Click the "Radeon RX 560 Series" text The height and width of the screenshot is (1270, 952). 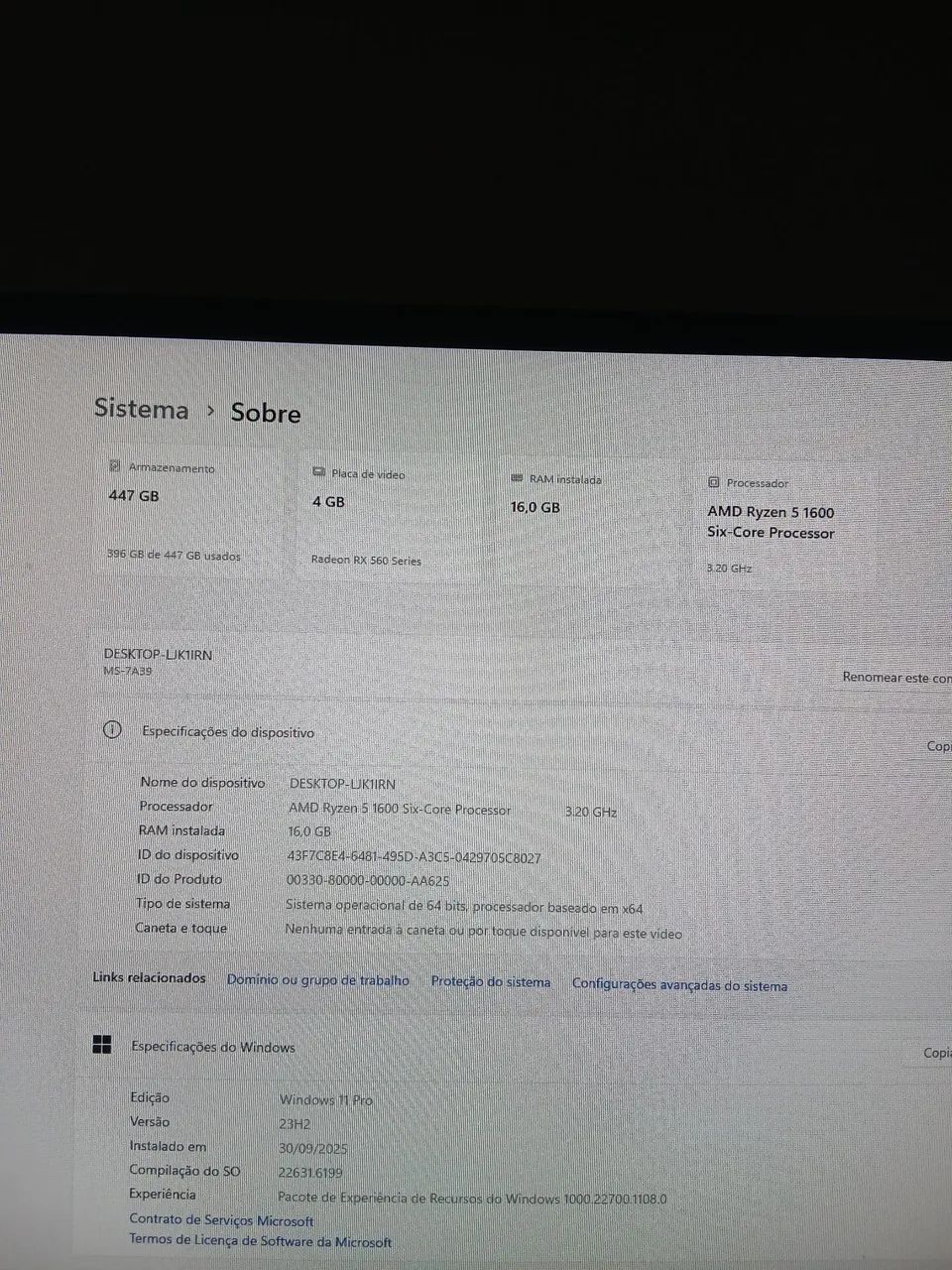(x=366, y=561)
